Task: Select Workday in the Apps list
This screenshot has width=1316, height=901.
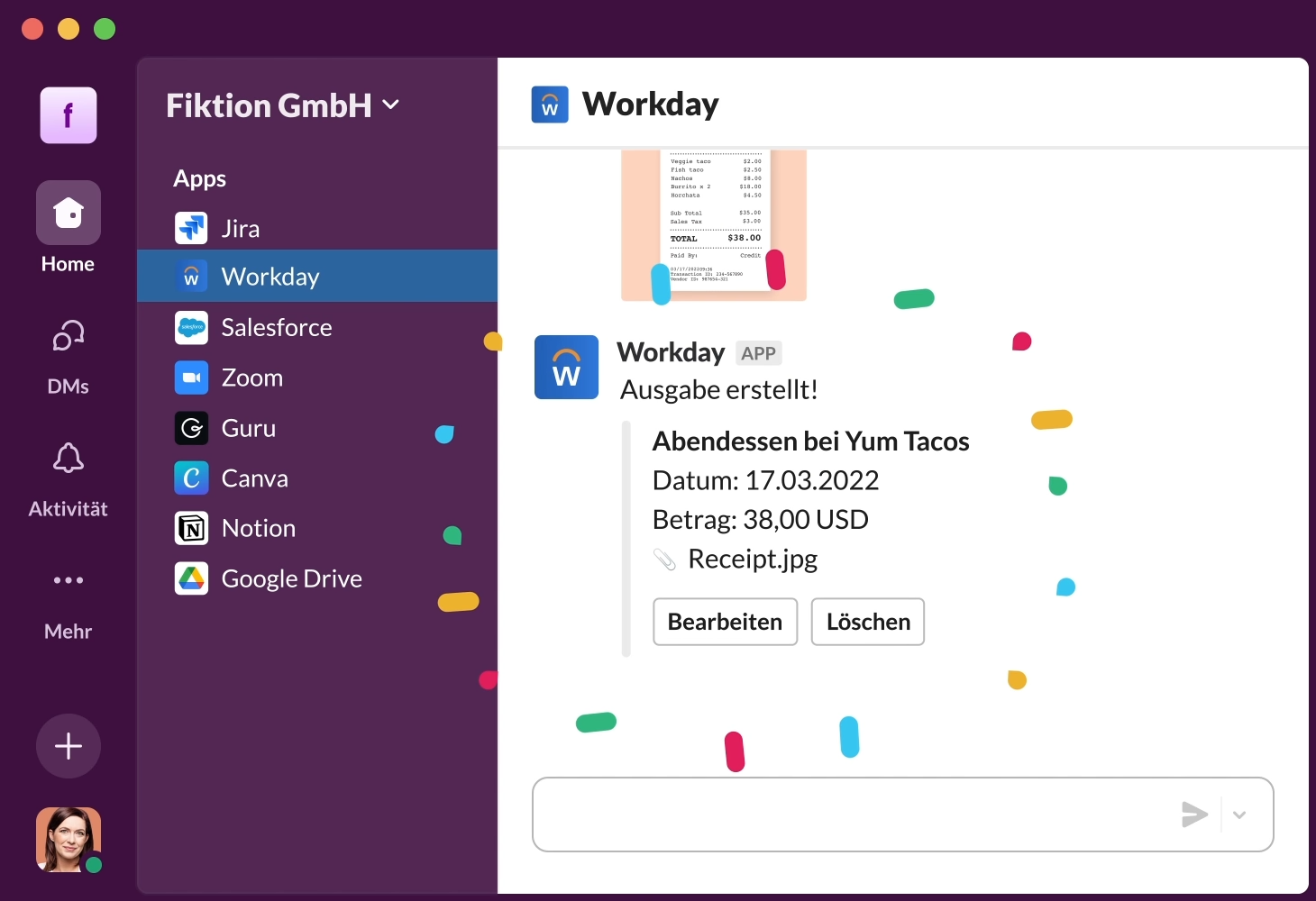Action: coord(317,277)
